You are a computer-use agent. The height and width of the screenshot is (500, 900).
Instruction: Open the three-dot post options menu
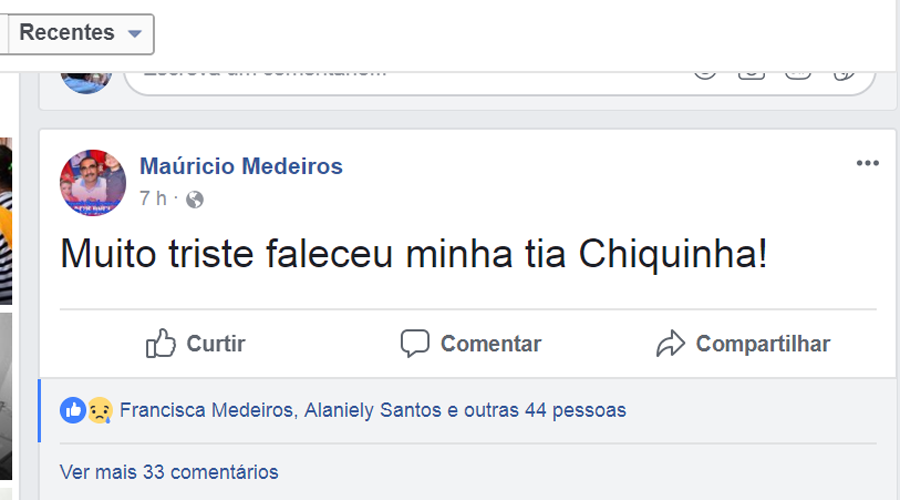[x=867, y=164]
